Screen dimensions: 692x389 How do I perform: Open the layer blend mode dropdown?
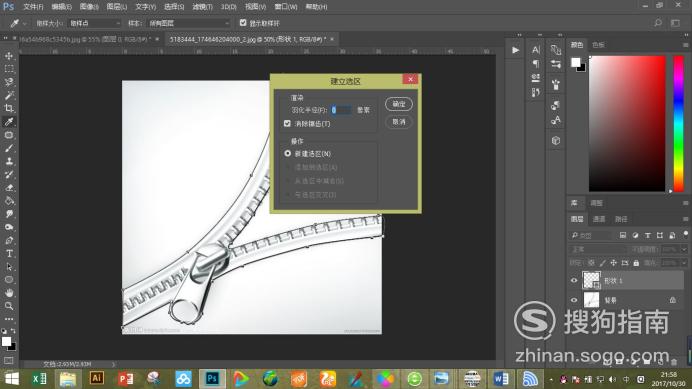click(596, 249)
